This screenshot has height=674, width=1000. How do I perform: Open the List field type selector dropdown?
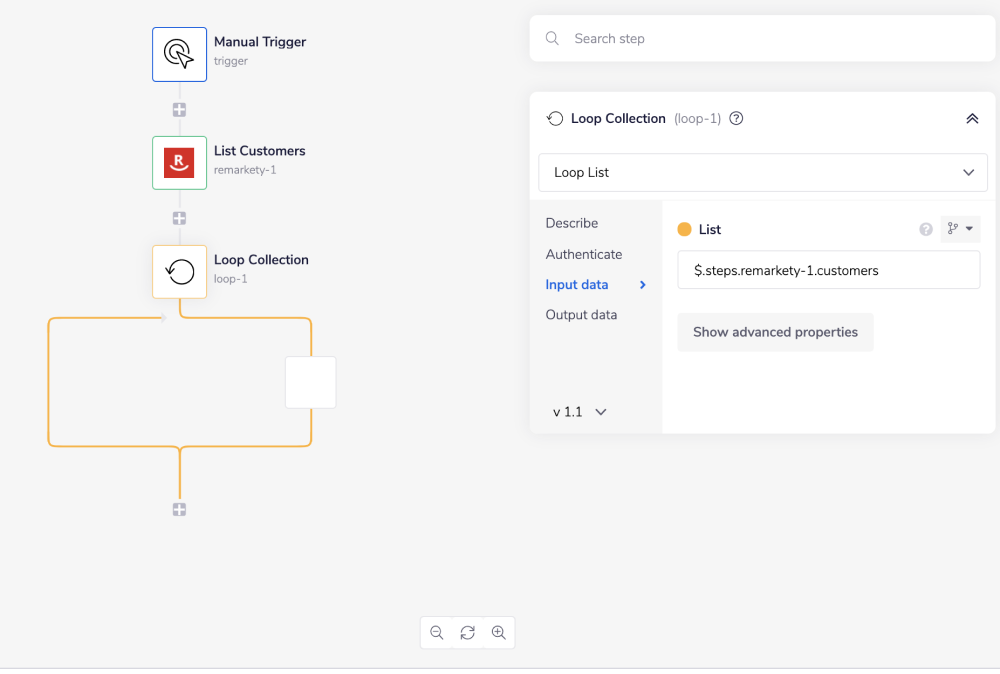[960, 229]
